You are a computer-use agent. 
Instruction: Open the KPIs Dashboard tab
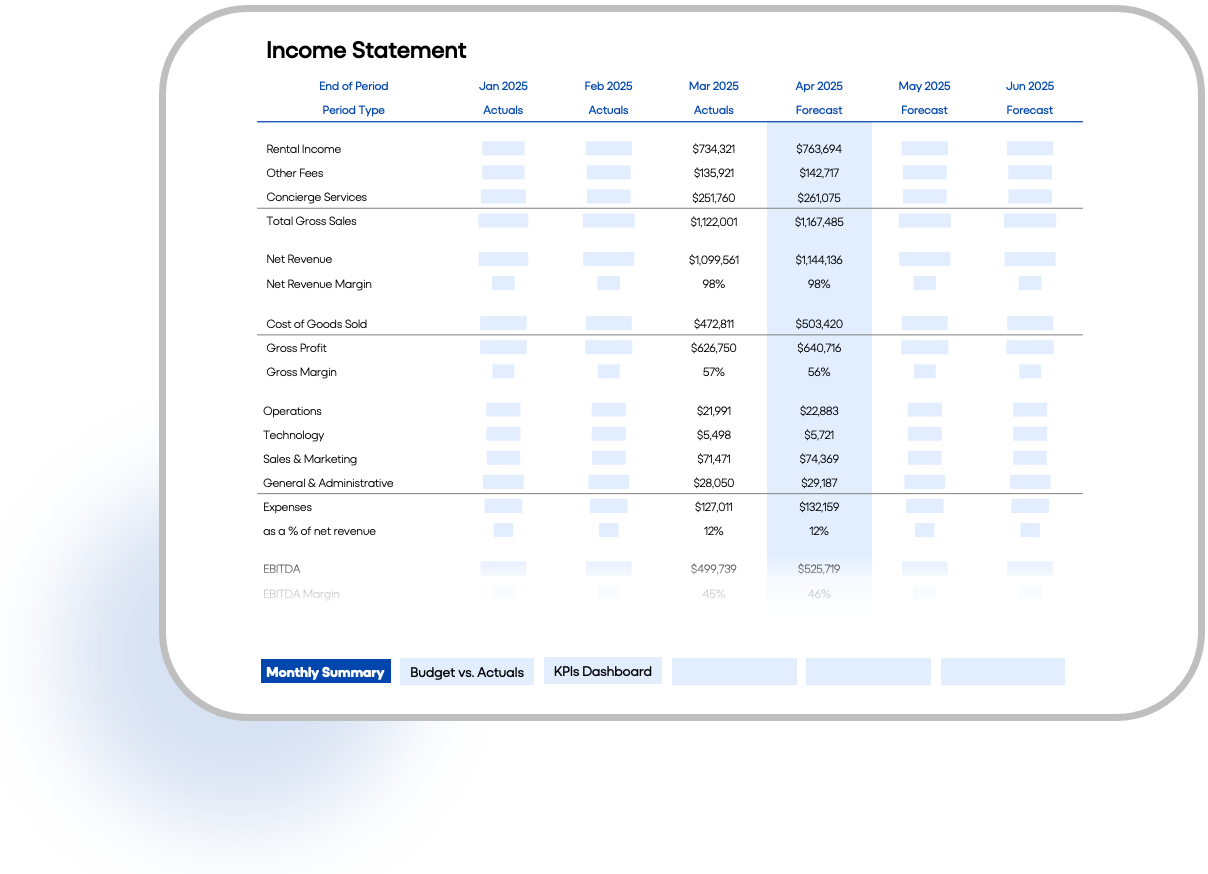point(602,671)
